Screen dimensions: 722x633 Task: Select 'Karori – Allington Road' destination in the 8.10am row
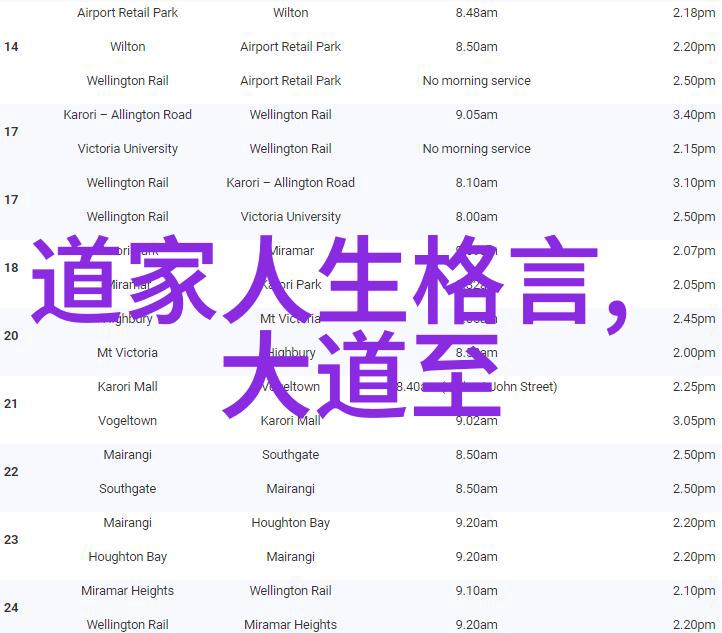click(291, 183)
